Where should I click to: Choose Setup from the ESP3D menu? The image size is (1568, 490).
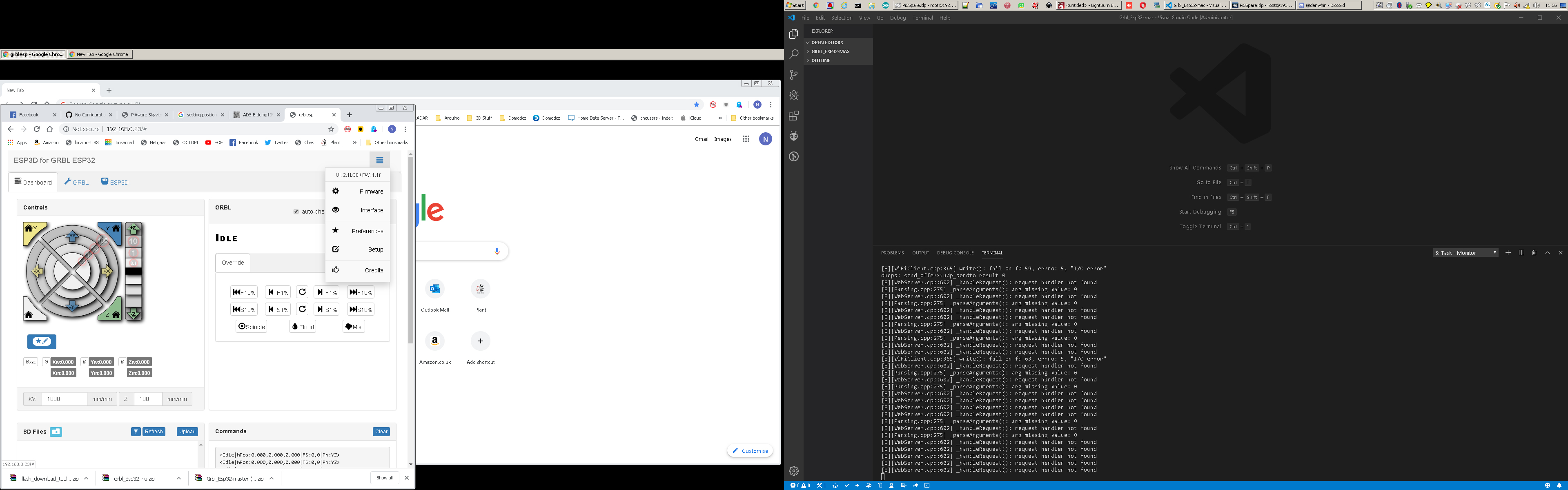[358, 249]
